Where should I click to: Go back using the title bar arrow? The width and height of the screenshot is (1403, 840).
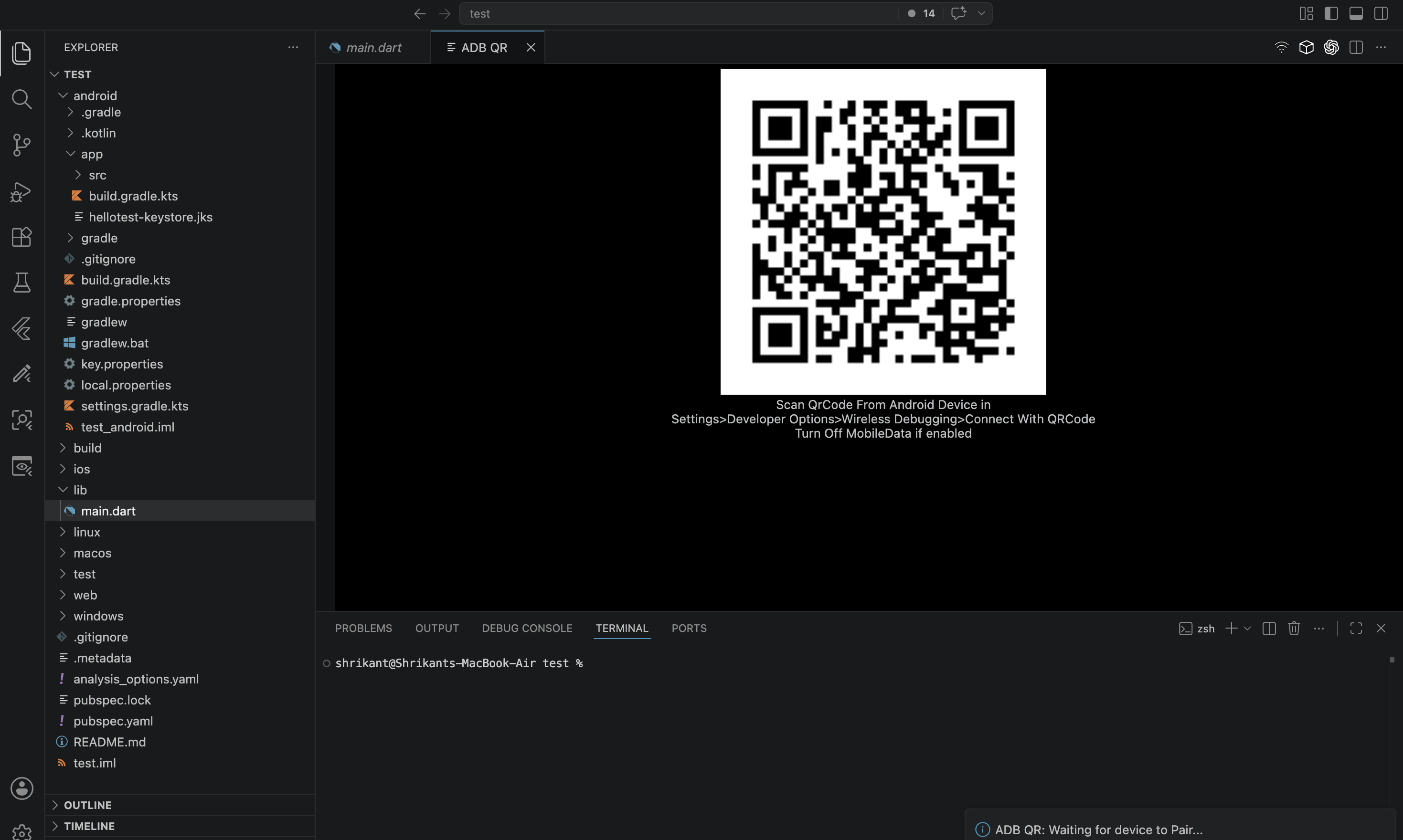click(420, 13)
